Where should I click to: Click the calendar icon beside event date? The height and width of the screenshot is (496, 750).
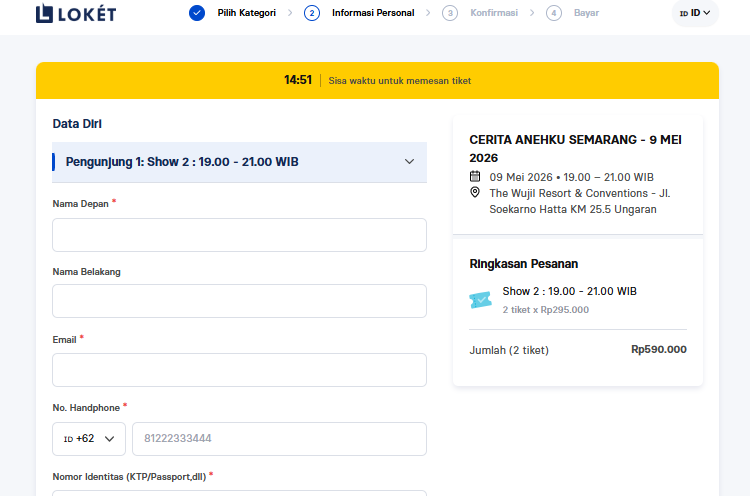point(475,176)
